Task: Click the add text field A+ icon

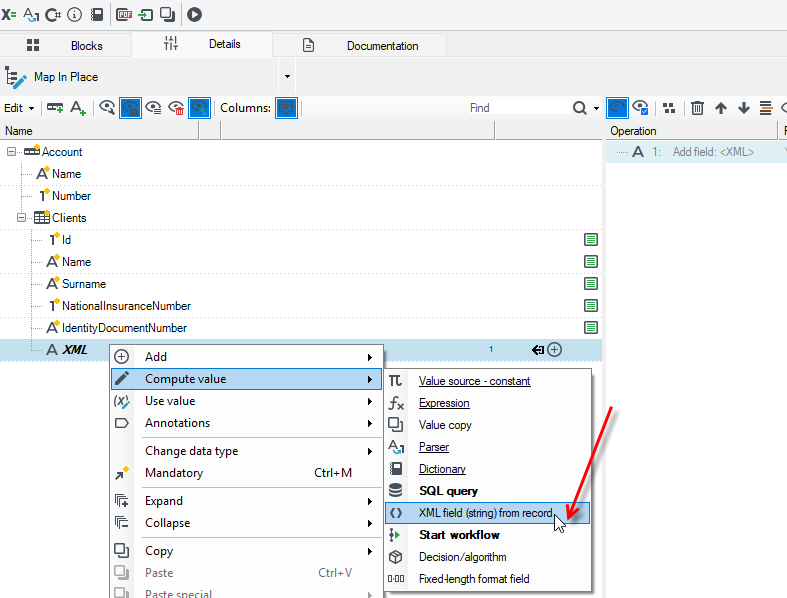Action: click(78, 108)
